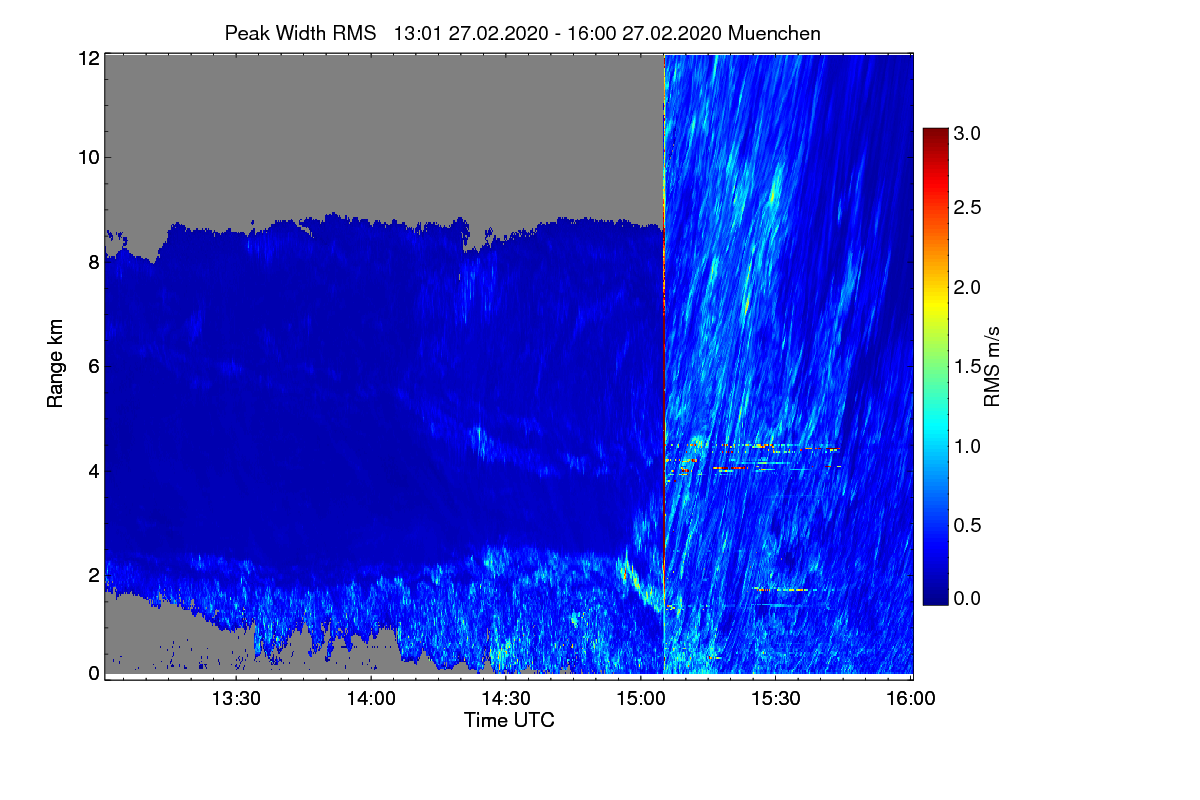This screenshot has height=800, width=1200.
Task: Click the range axis label 10
Action: (x=88, y=157)
